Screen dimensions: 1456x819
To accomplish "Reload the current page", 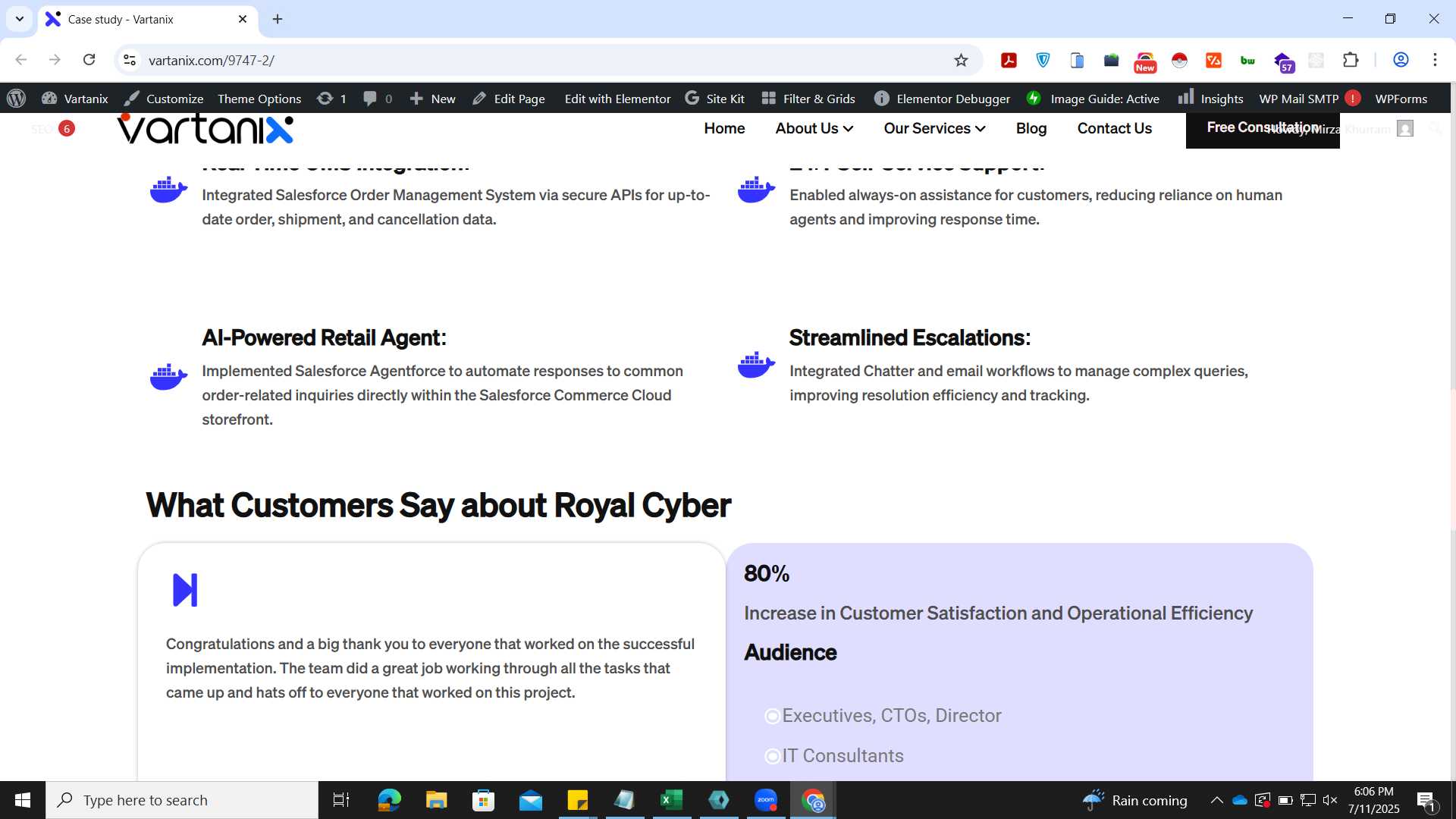I will [89, 60].
